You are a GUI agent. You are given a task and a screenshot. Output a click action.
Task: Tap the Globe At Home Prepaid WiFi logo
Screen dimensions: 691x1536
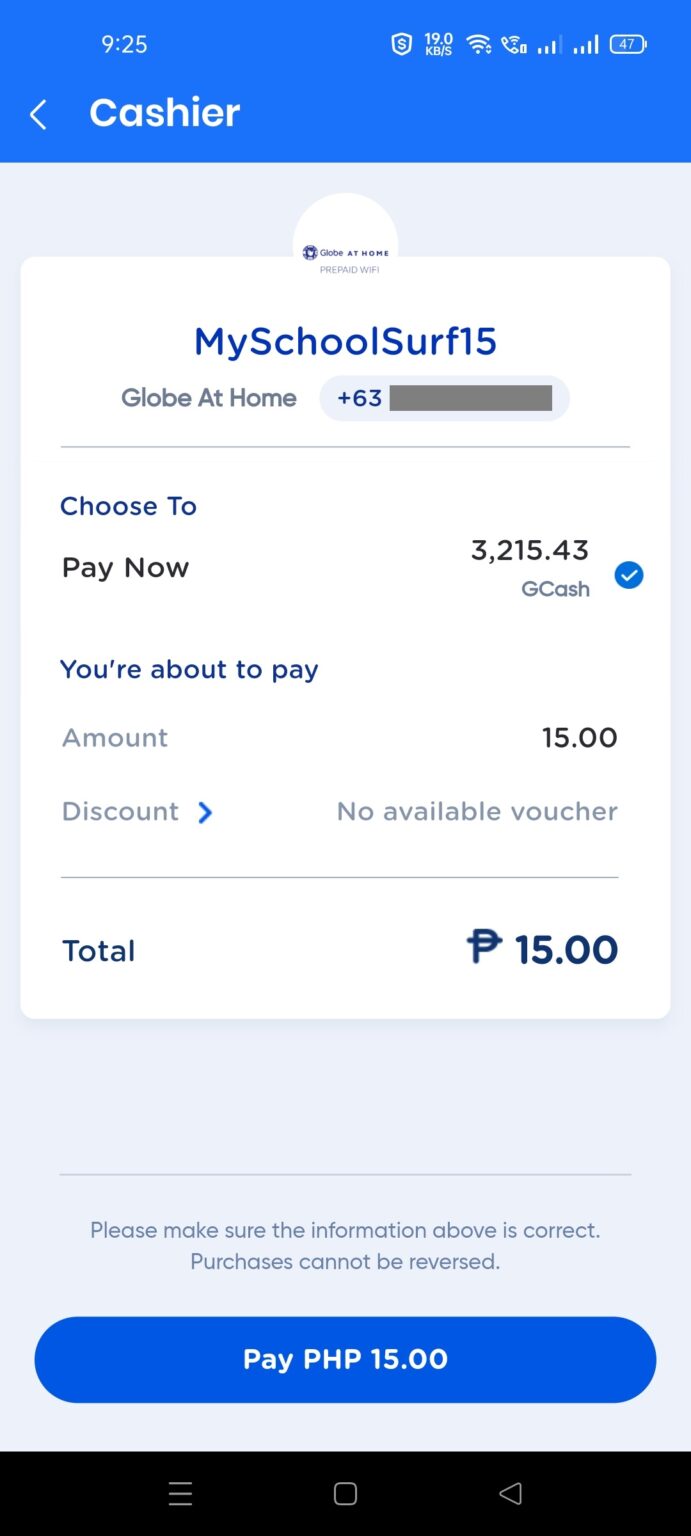[x=345, y=252]
